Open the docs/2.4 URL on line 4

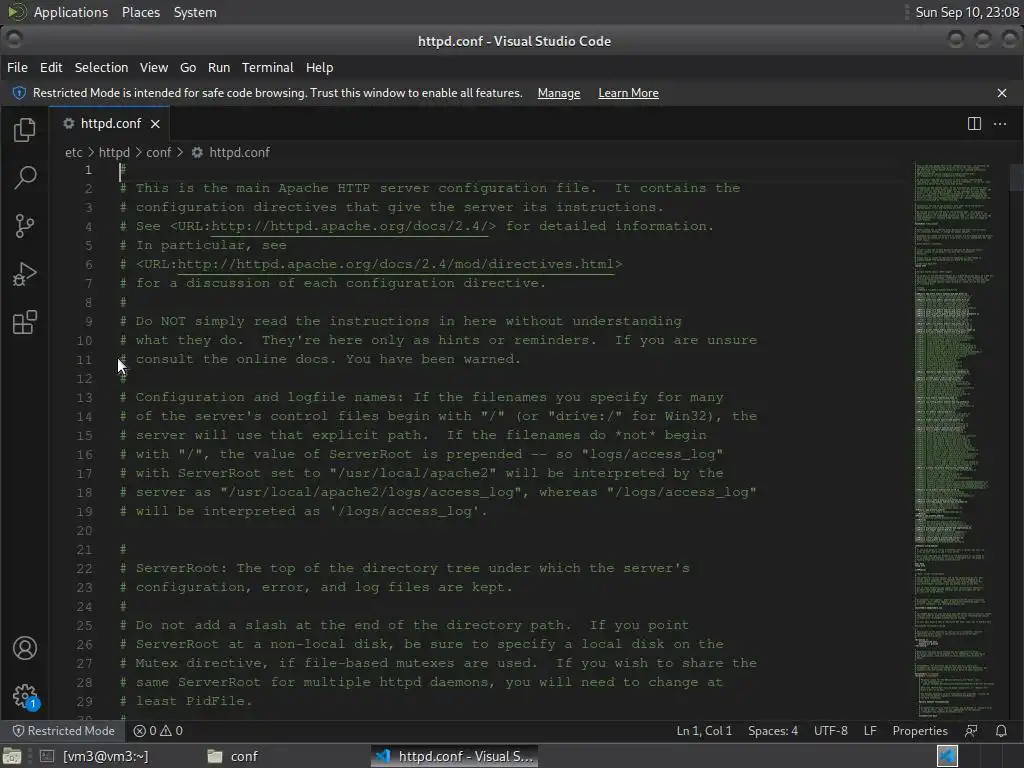click(349, 226)
